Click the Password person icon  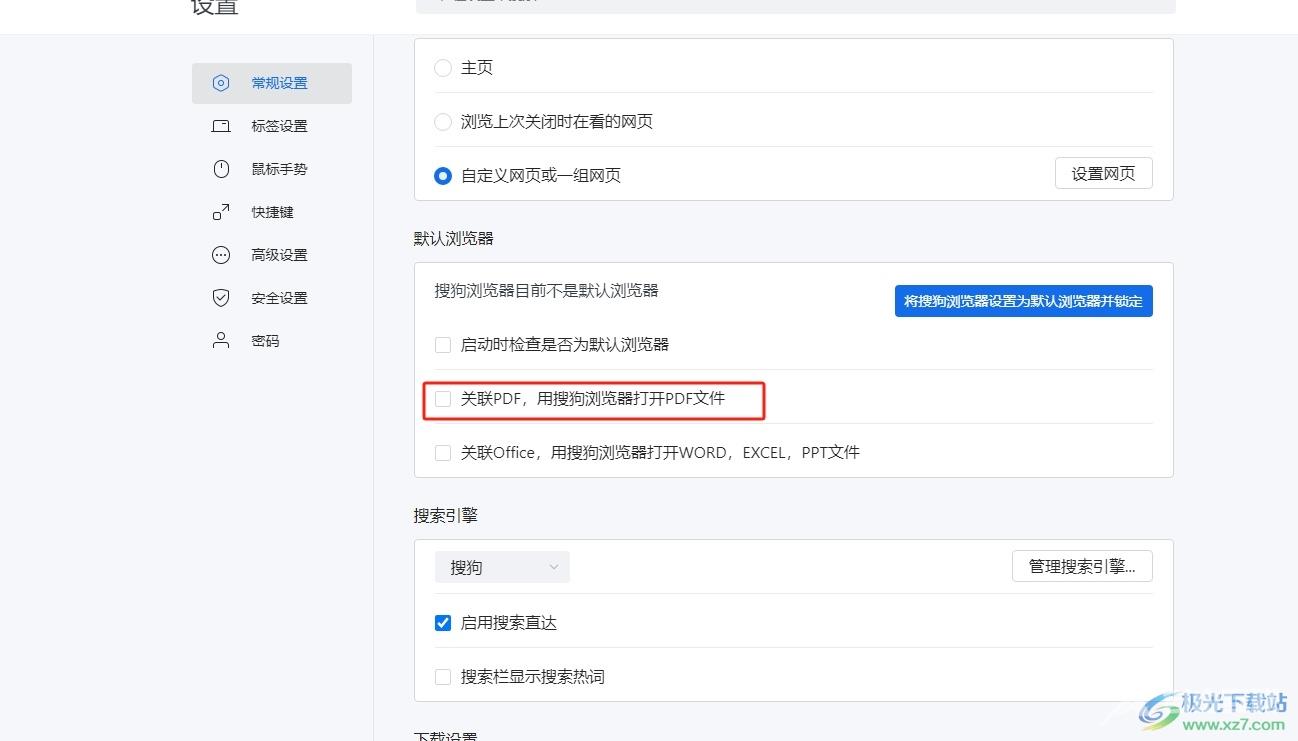click(221, 341)
